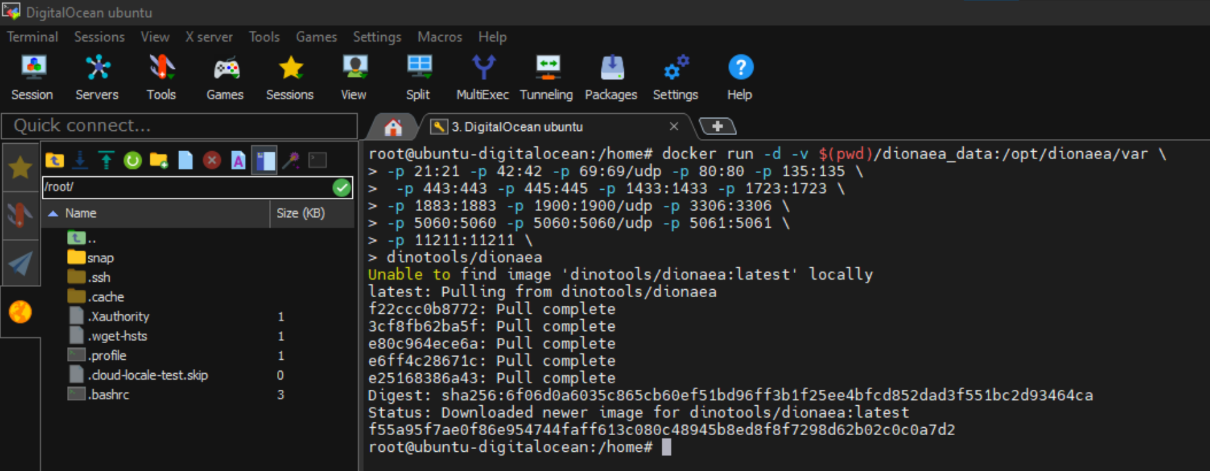This screenshot has height=471, width=1210.
Task: Open the Tunneling tool in the toolbar
Action: [546, 77]
